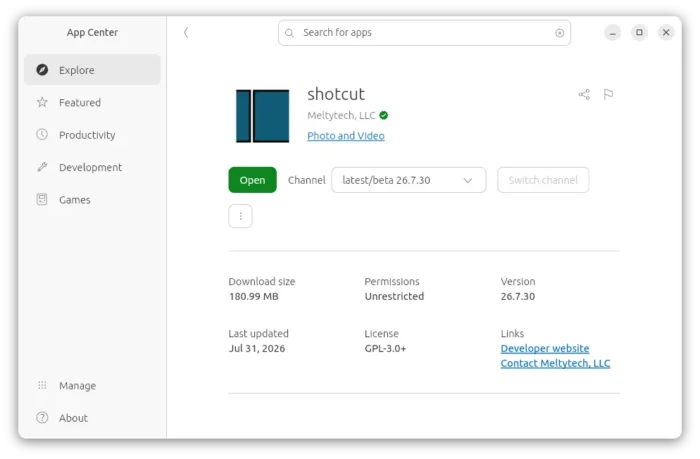Image resolution: width=700 pixels, height=459 pixels.
Task: Click the verified publisher badge
Action: (x=383, y=116)
